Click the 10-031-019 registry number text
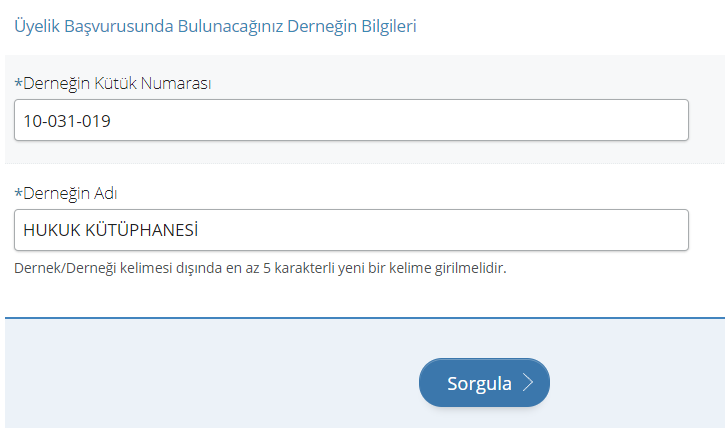 (67, 121)
